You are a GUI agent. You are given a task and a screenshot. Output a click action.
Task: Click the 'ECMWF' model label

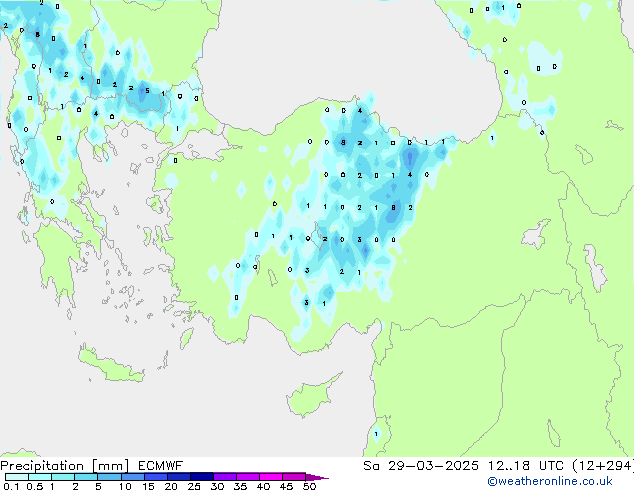[161, 466]
